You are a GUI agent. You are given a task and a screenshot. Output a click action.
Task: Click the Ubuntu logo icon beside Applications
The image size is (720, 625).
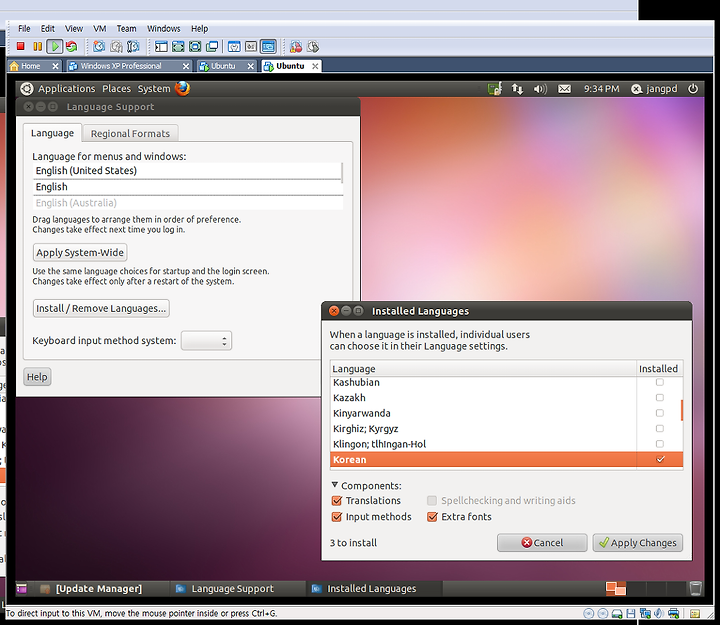coord(27,89)
